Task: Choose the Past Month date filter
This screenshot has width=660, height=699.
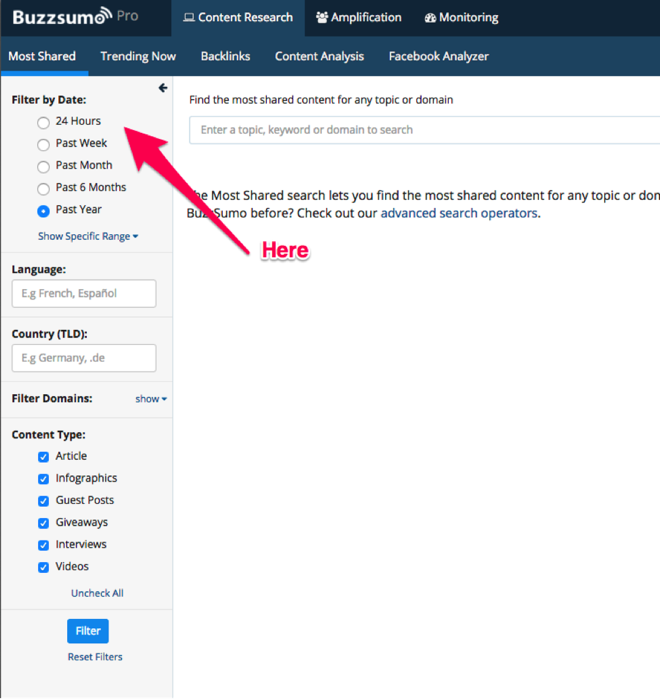Action: tap(43, 166)
